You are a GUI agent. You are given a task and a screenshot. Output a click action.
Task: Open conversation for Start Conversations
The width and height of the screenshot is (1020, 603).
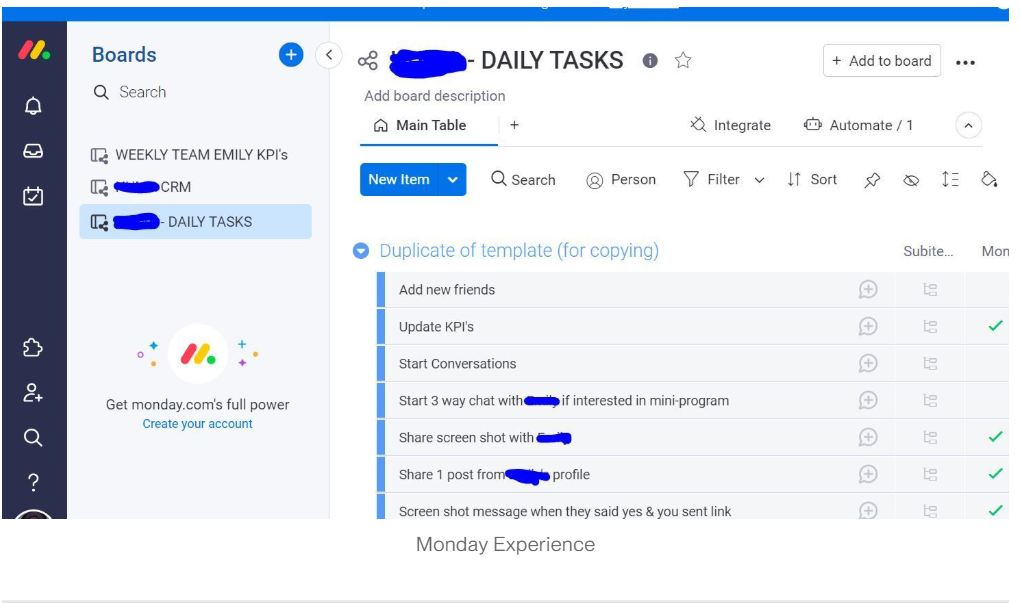click(x=868, y=364)
